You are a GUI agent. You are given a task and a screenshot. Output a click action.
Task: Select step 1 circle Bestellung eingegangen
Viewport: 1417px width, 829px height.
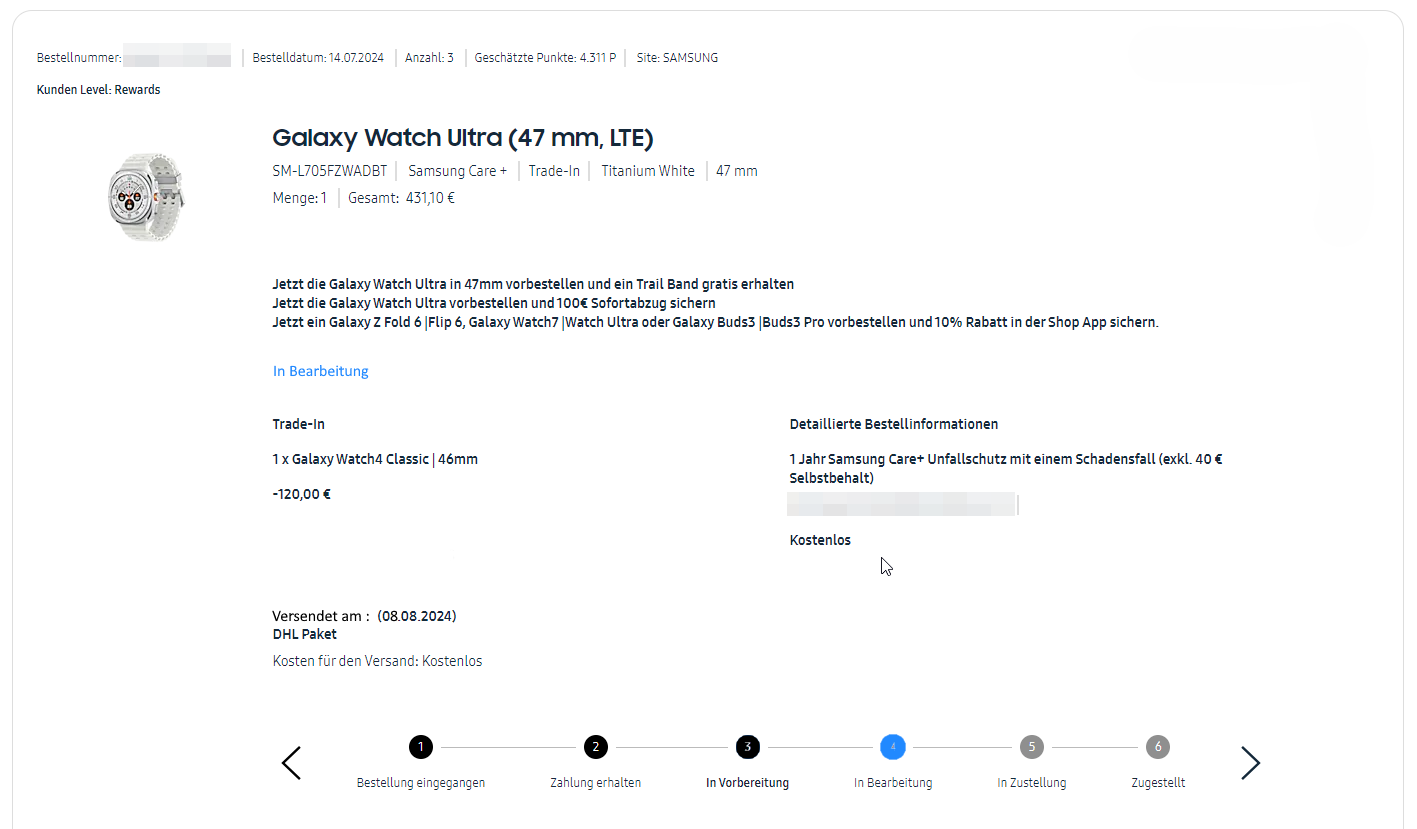click(x=421, y=747)
